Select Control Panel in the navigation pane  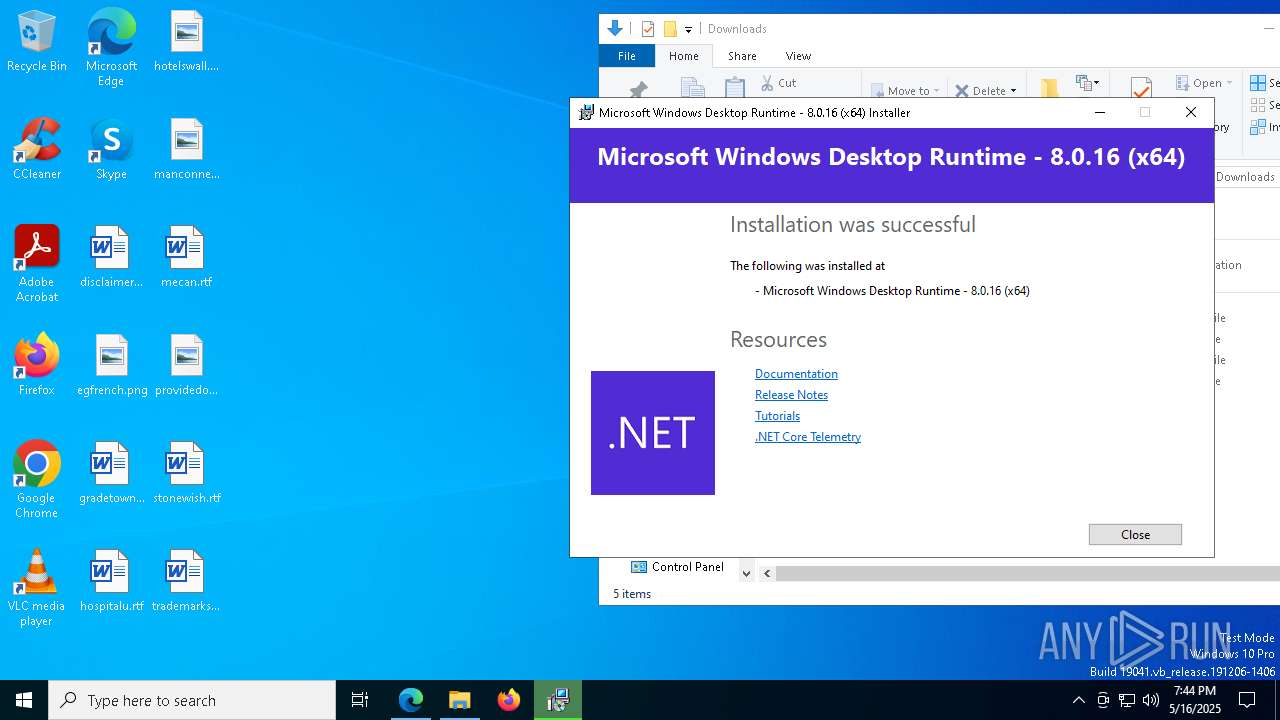click(x=677, y=567)
